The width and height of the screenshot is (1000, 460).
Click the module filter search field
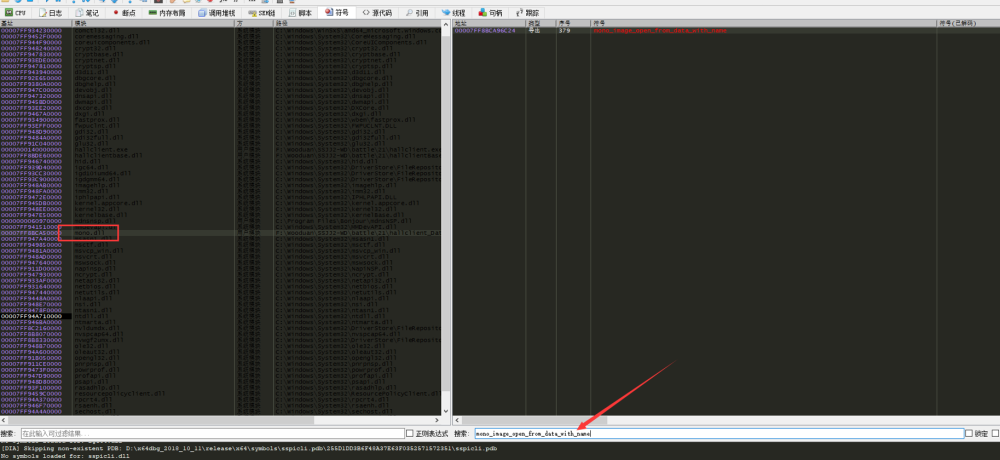pyautogui.click(x=210, y=434)
